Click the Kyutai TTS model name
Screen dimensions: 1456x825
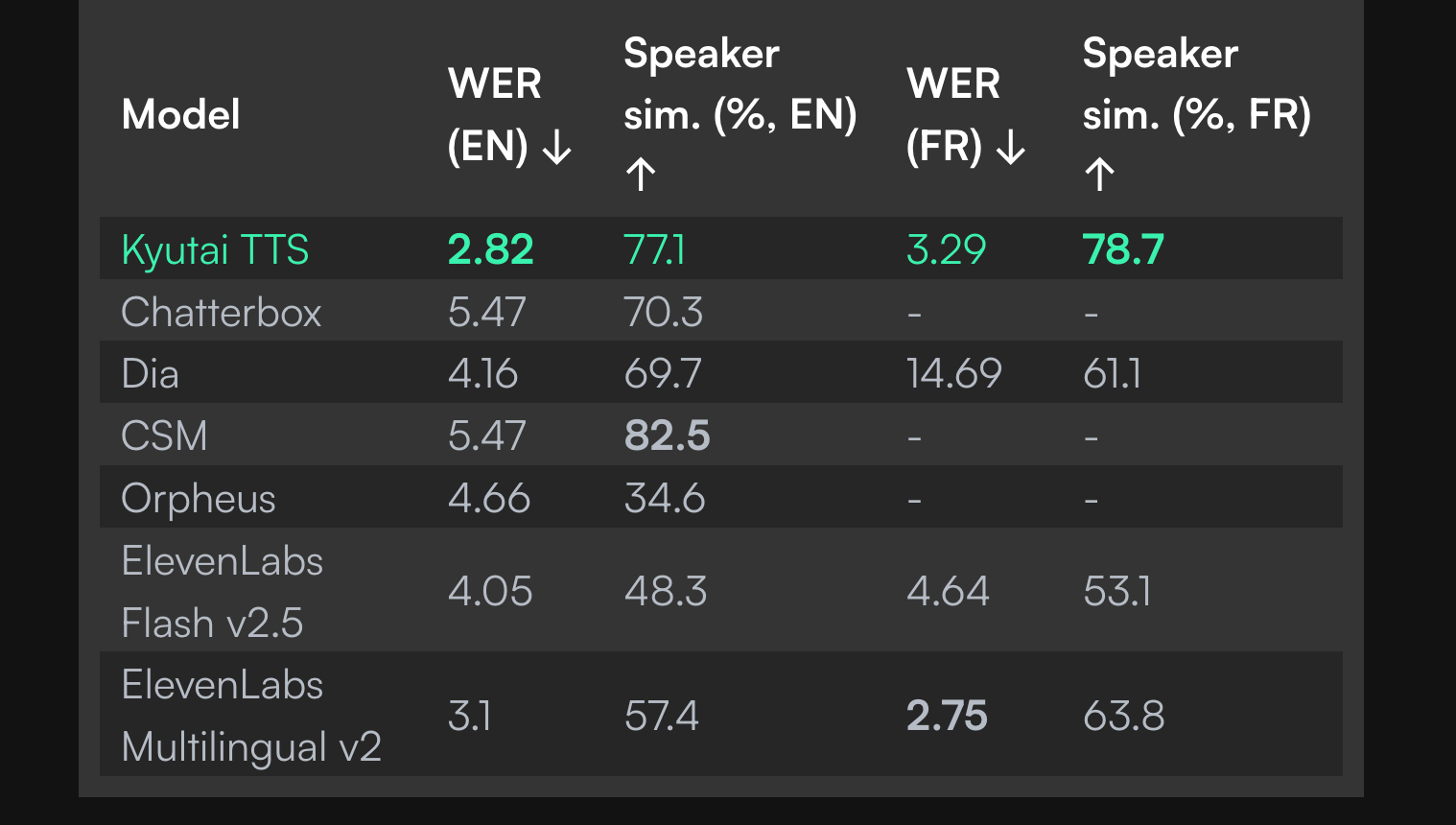click(x=215, y=250)
